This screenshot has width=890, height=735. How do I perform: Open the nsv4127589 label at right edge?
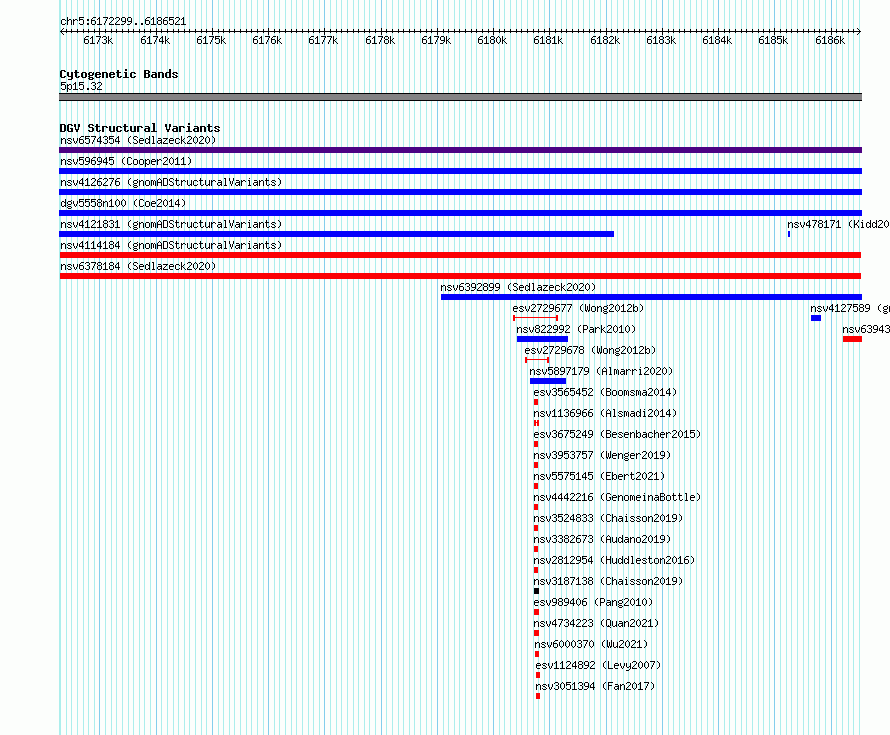[850, 308]
